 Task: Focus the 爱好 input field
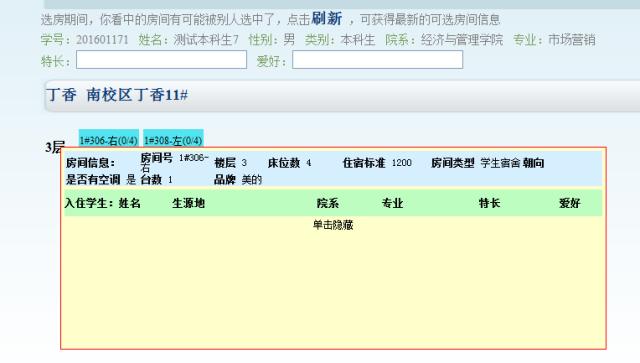click(x=378, y=60)
